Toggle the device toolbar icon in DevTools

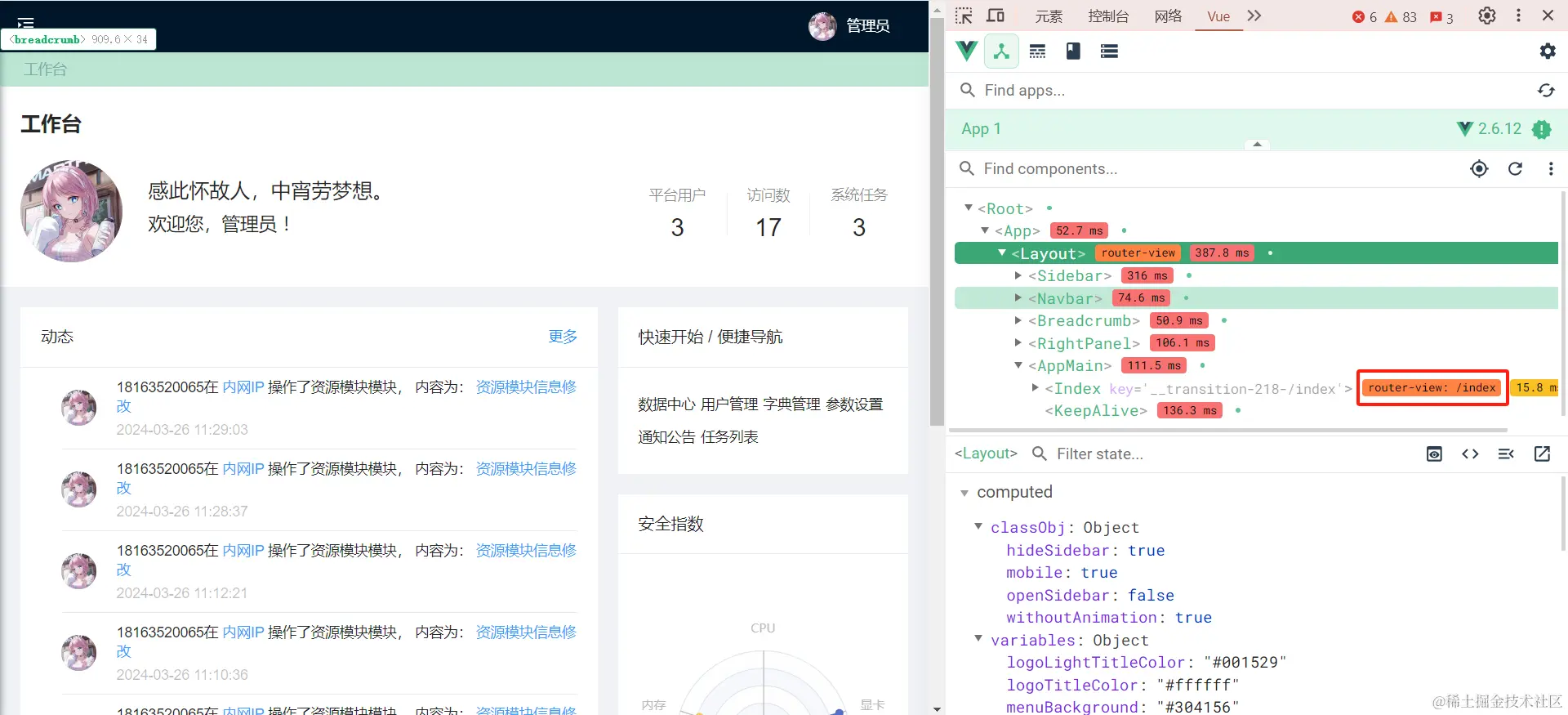[996, 16]
